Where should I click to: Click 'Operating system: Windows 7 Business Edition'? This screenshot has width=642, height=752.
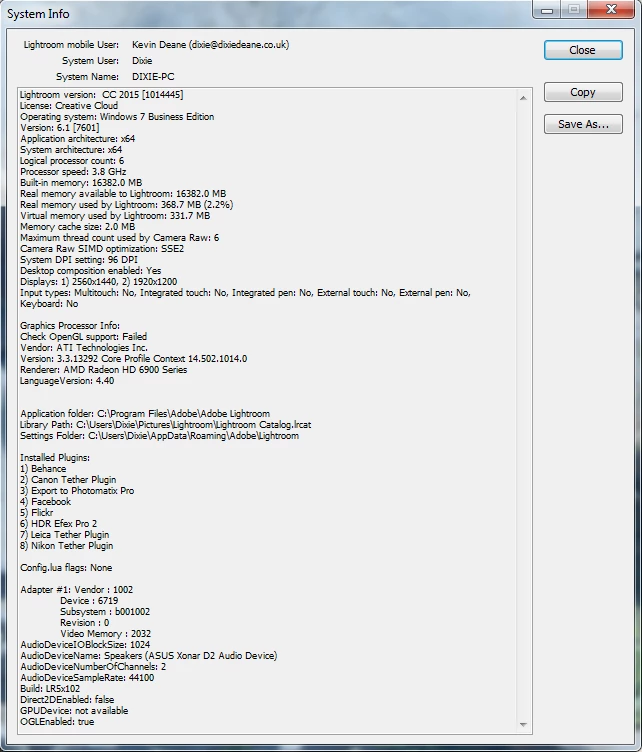pos(117,117)
